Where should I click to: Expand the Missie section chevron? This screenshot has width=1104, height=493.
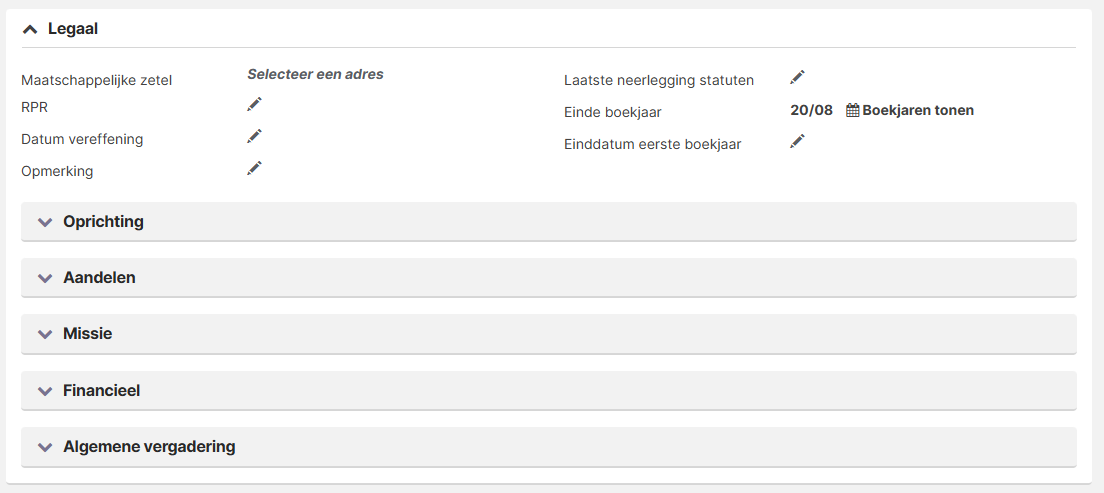pyautogui.click(x=45, y=335)
